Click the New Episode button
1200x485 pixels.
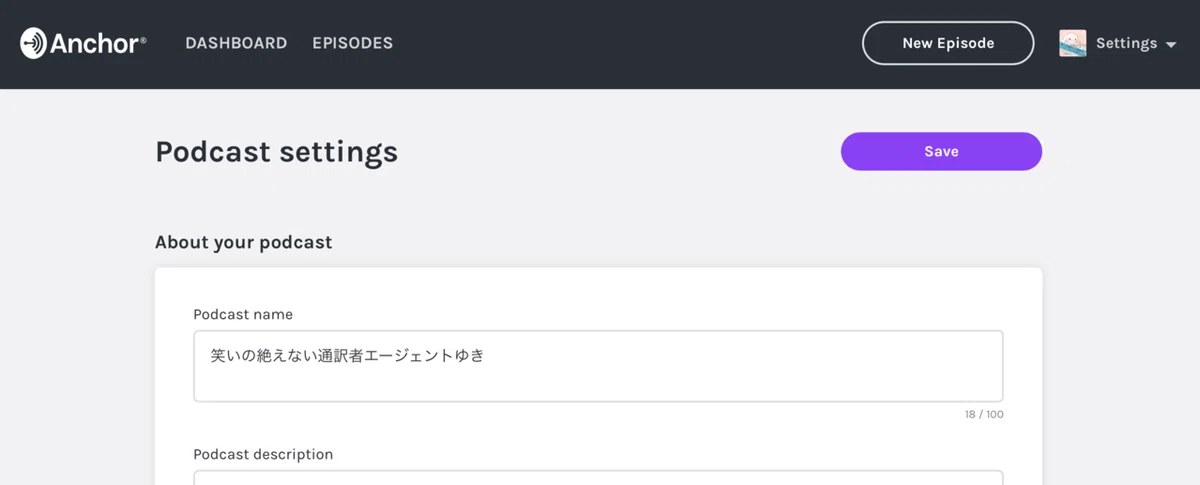(948, 43)
